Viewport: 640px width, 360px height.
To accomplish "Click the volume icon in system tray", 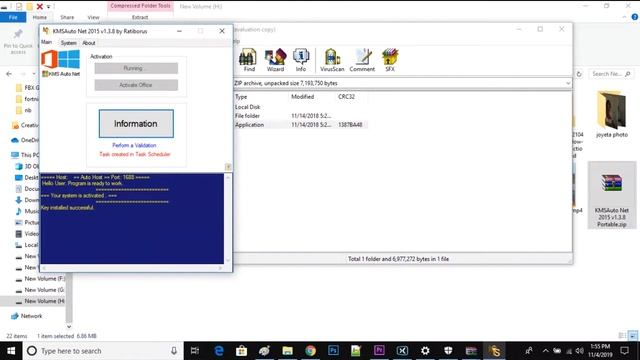I will tap(580, 351).
